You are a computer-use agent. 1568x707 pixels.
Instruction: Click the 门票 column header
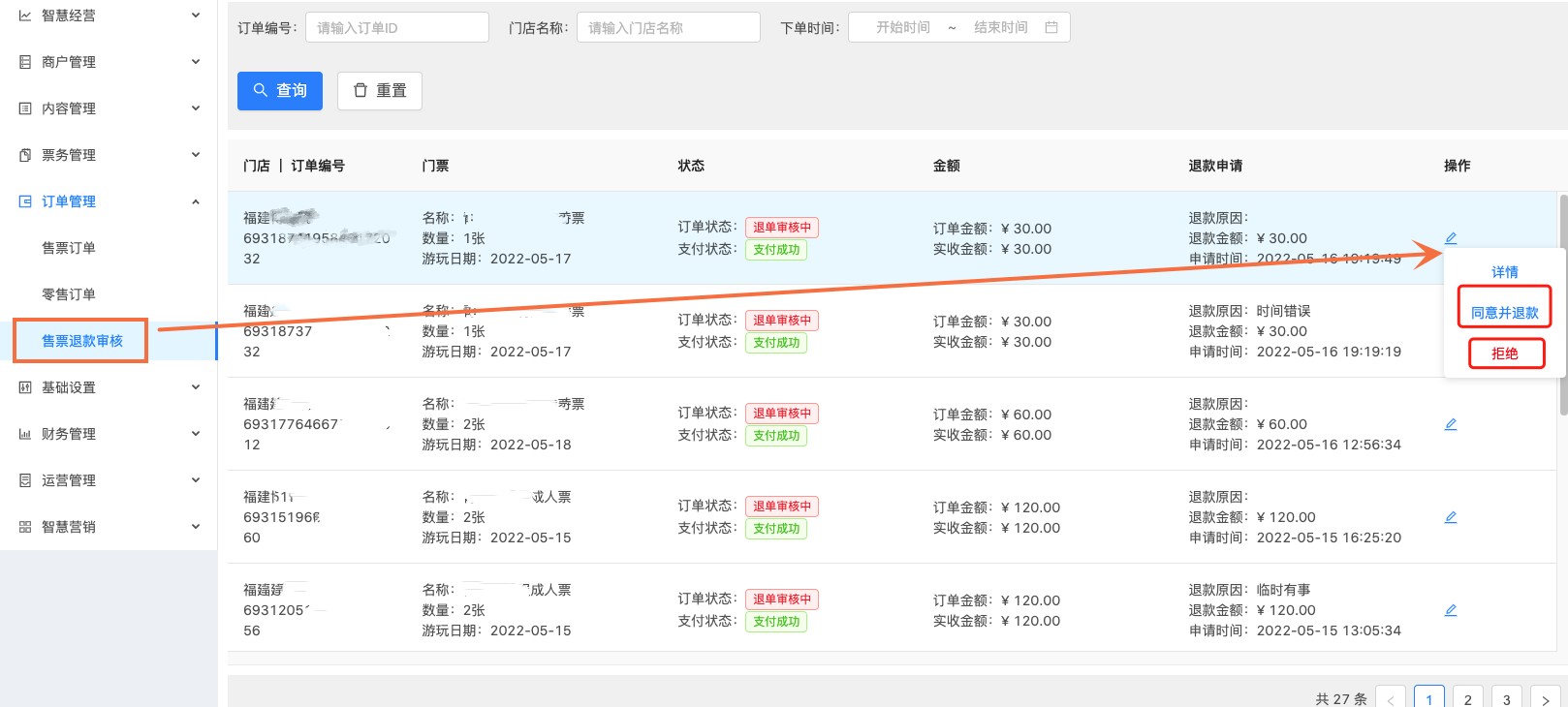click(x=436, y=166)
